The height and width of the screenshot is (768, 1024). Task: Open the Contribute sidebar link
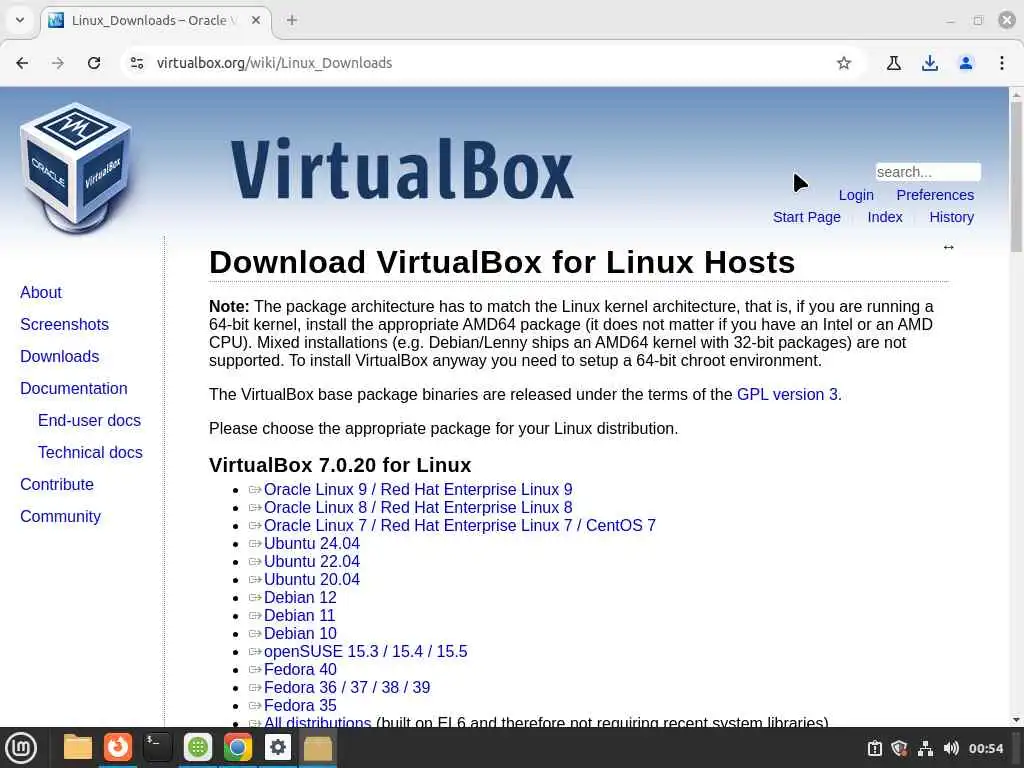pyautogui.click(x=57, y=485)
